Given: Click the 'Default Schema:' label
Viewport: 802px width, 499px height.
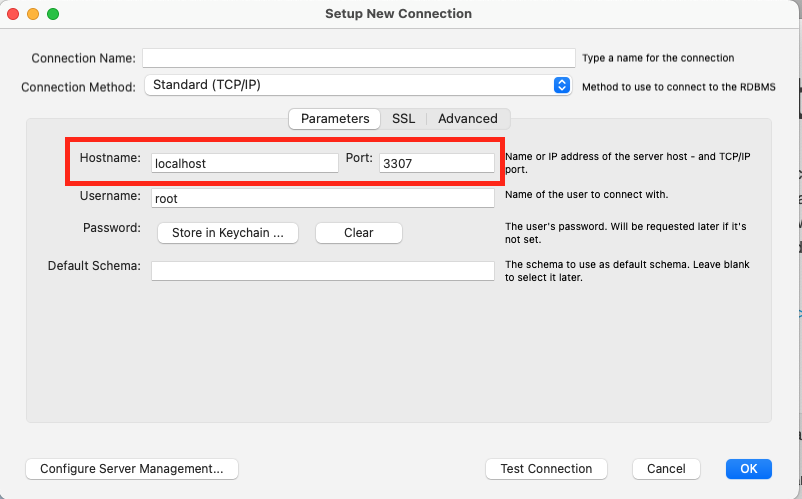Looking at the screenshot, I should tap(94, 266).
